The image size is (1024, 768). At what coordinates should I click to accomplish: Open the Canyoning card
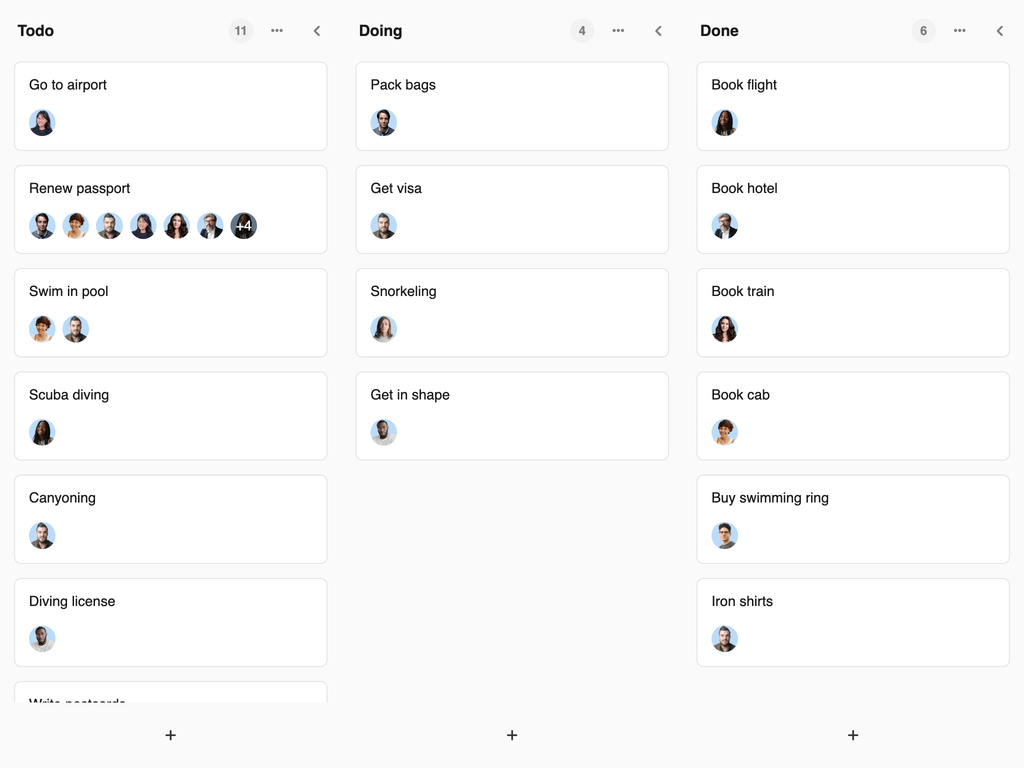[x=170, y=499]
